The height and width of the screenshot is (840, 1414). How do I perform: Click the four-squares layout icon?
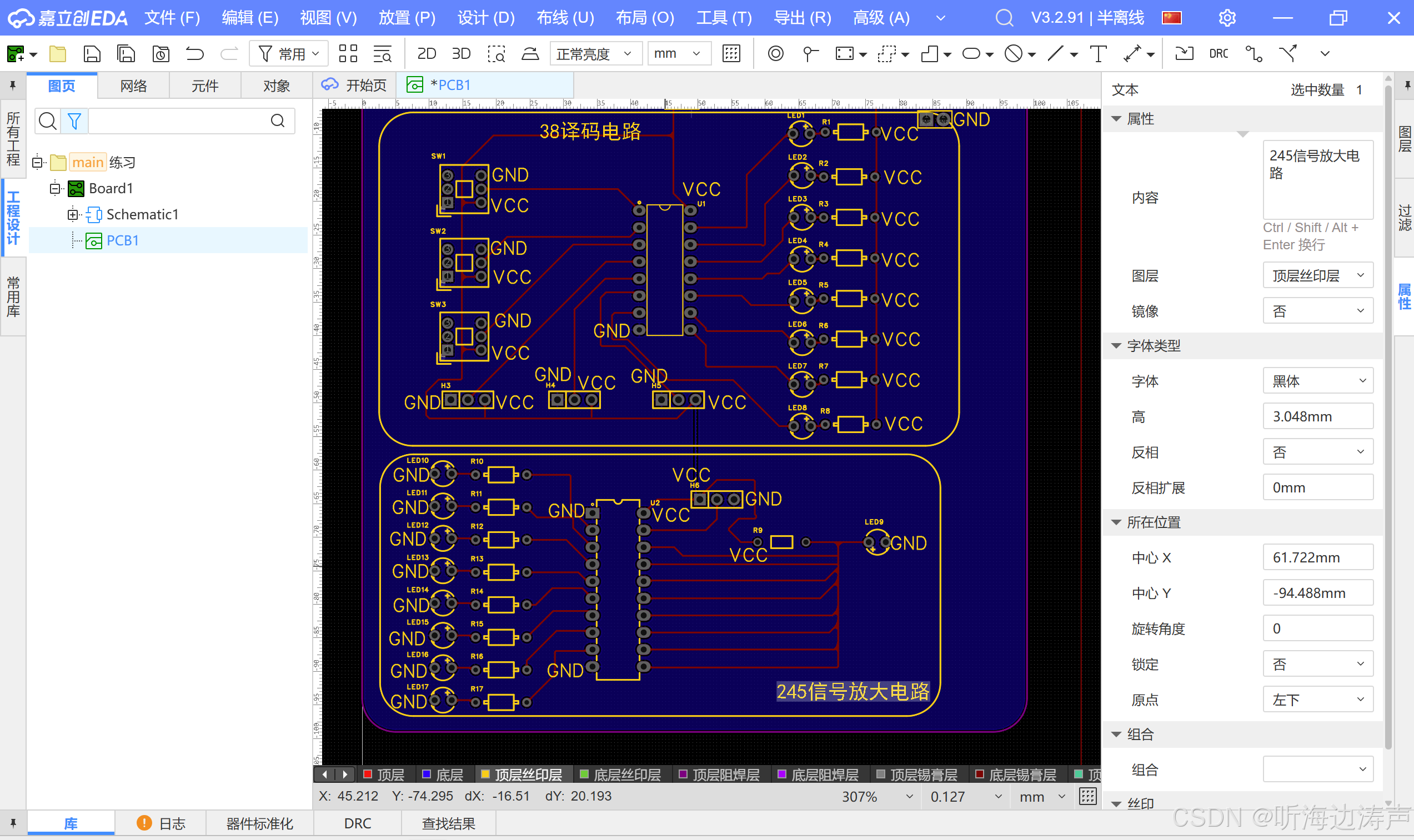coord(348,54)
